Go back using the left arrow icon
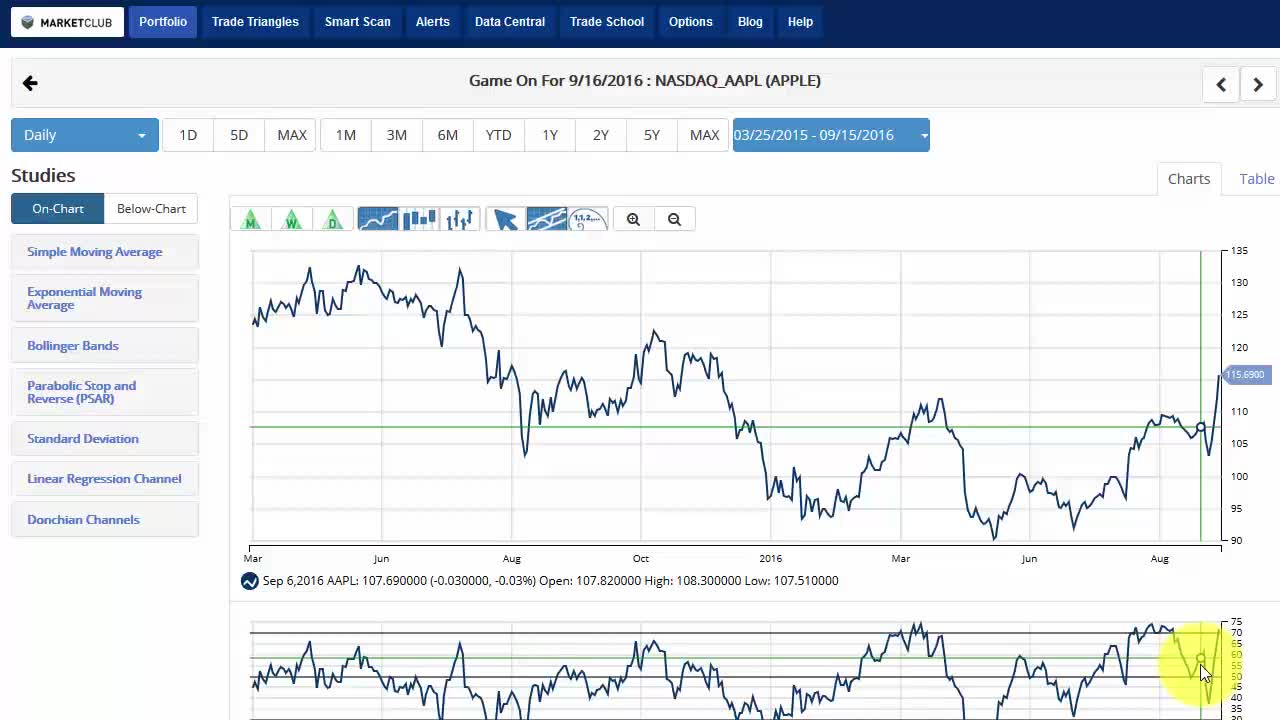Screen dimensions: 1280x720 click(30, 83)
